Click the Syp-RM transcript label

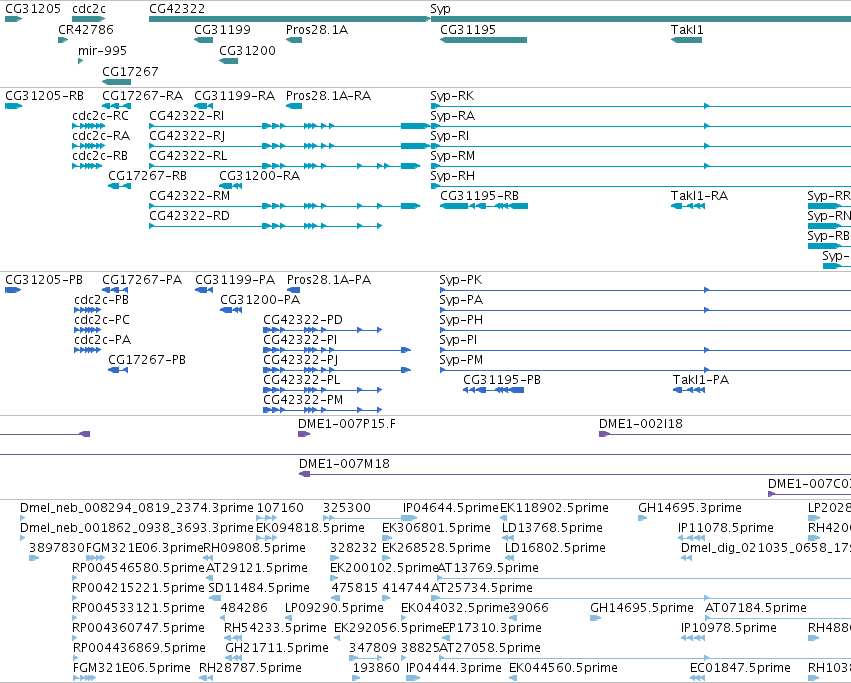point(453,156)
